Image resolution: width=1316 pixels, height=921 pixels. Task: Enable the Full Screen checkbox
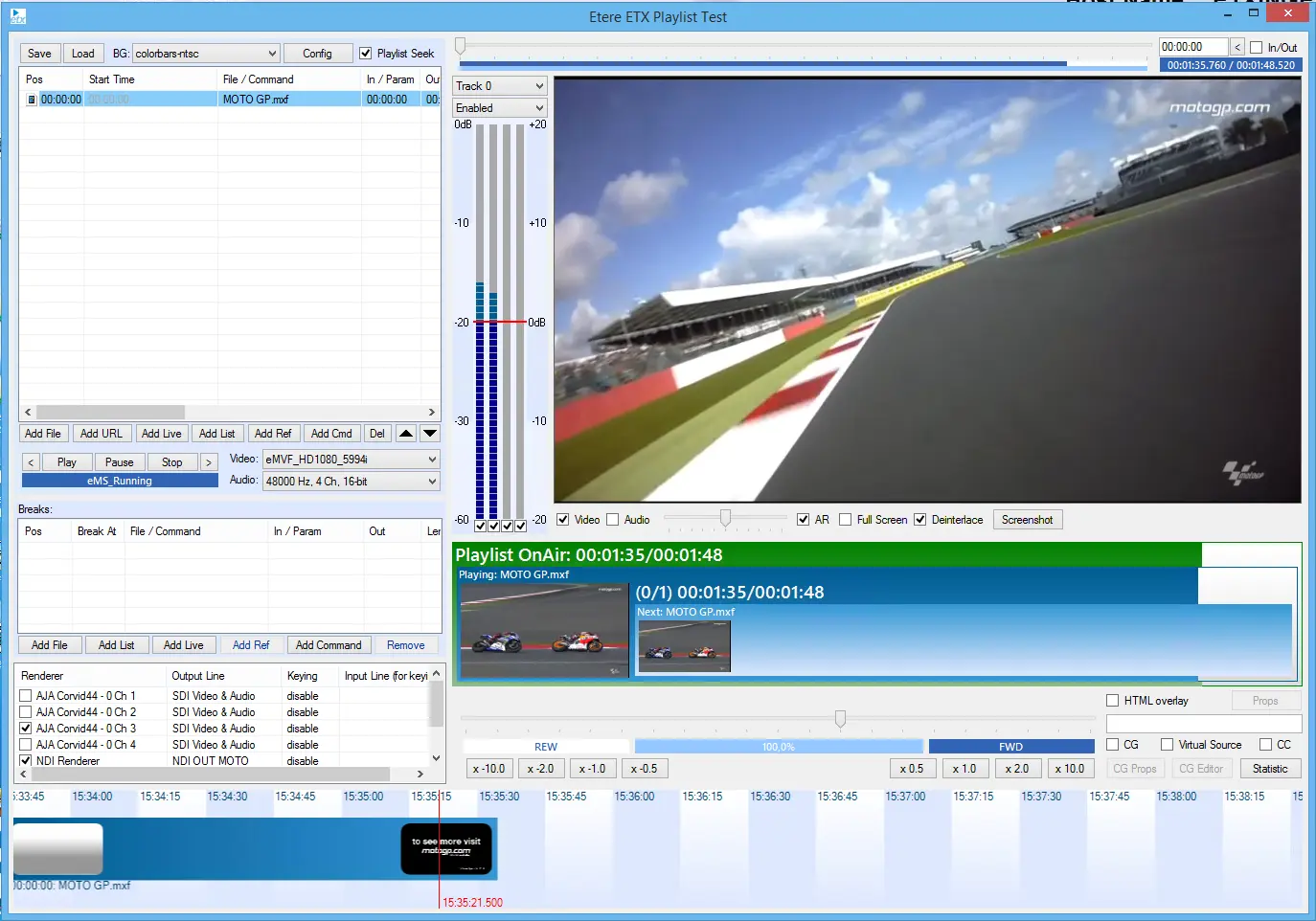point(845,520)
